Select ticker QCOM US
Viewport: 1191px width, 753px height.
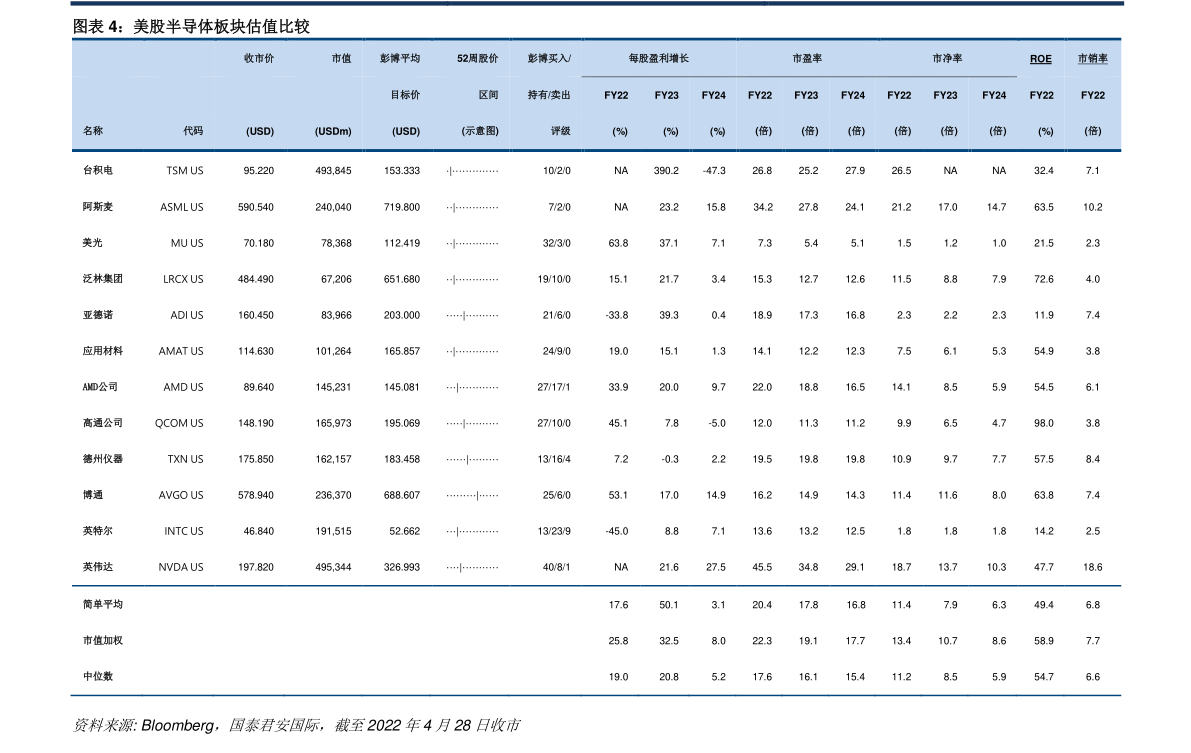pyautogui.click(x=179, y=423)
